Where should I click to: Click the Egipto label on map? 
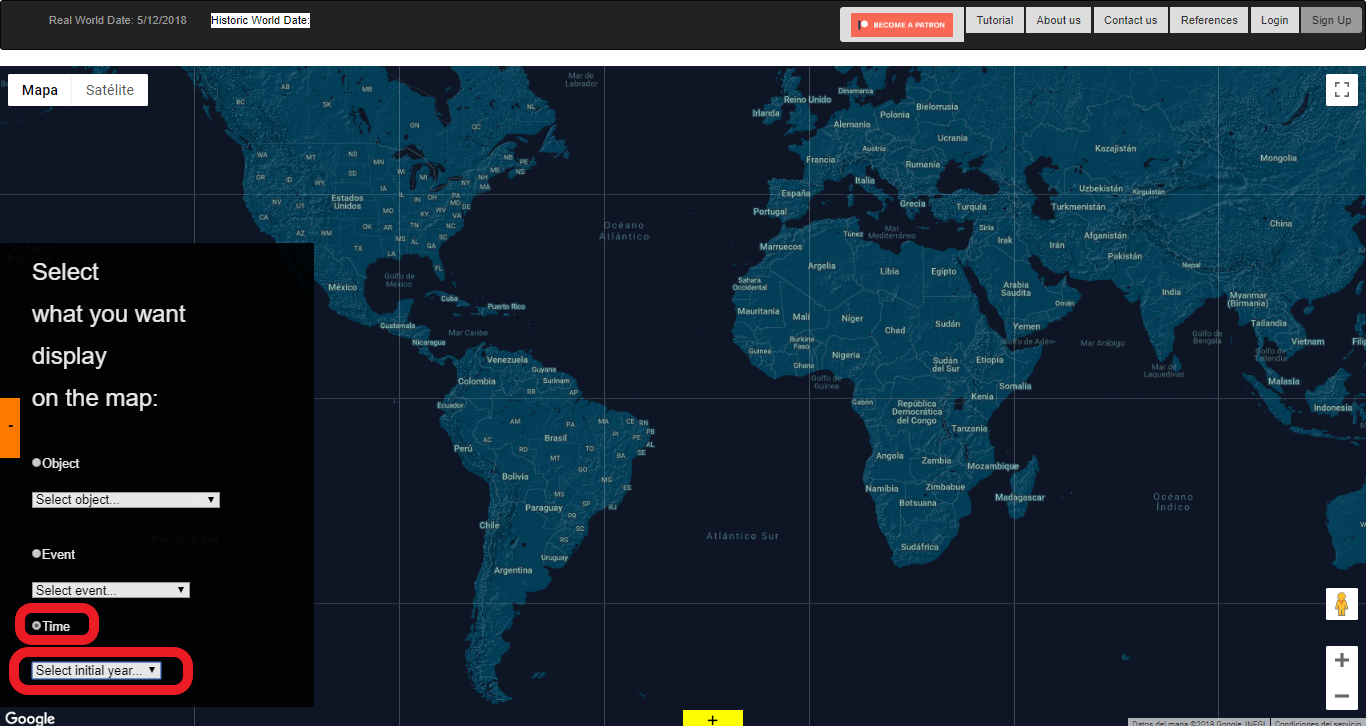pyautogui.click(x=944, y=271)
